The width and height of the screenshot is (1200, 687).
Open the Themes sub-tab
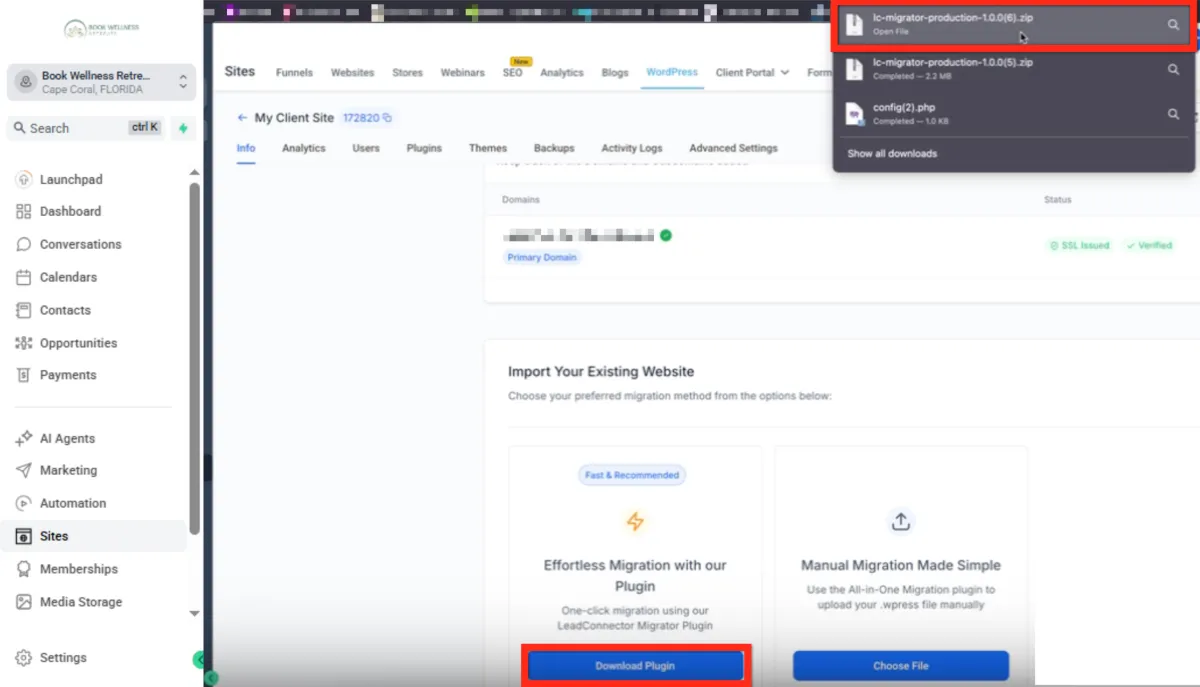488,148
